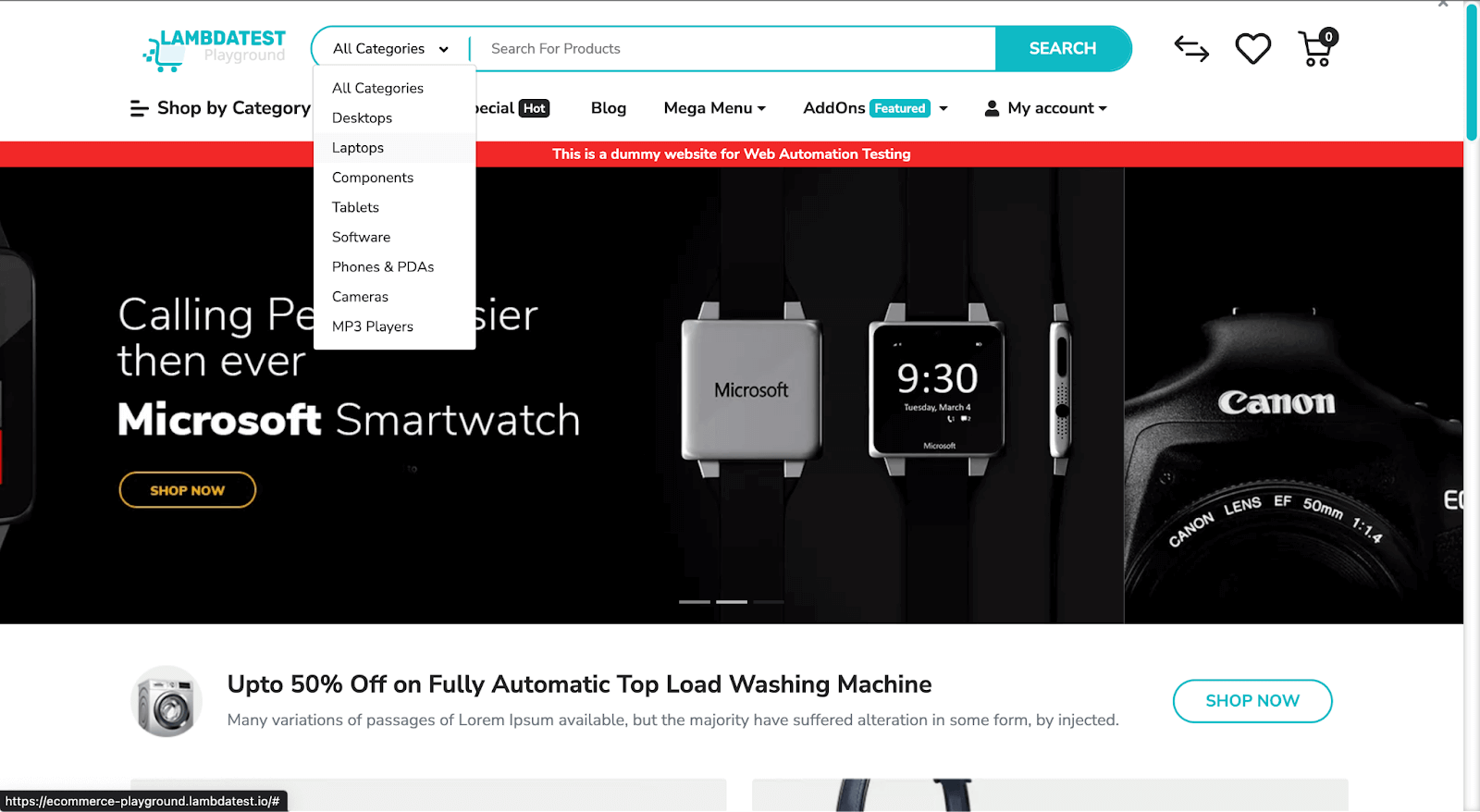Click SHOP NOW on Smartwatch banner
The image size is (1480, 812).
click(x=188, y=490)
